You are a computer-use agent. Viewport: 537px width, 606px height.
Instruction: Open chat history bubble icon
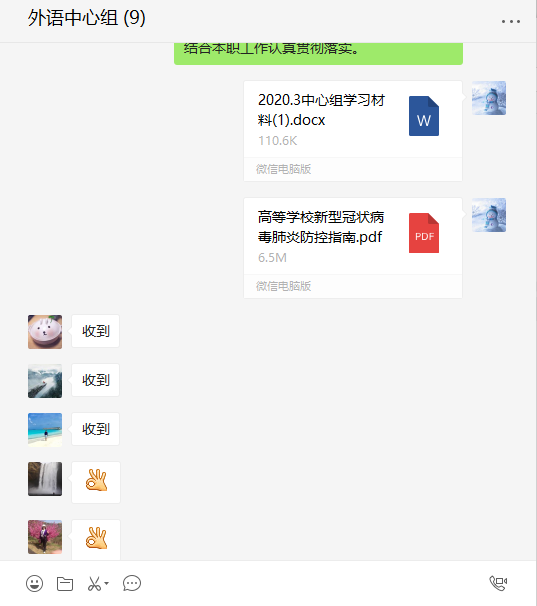(132, 584)
